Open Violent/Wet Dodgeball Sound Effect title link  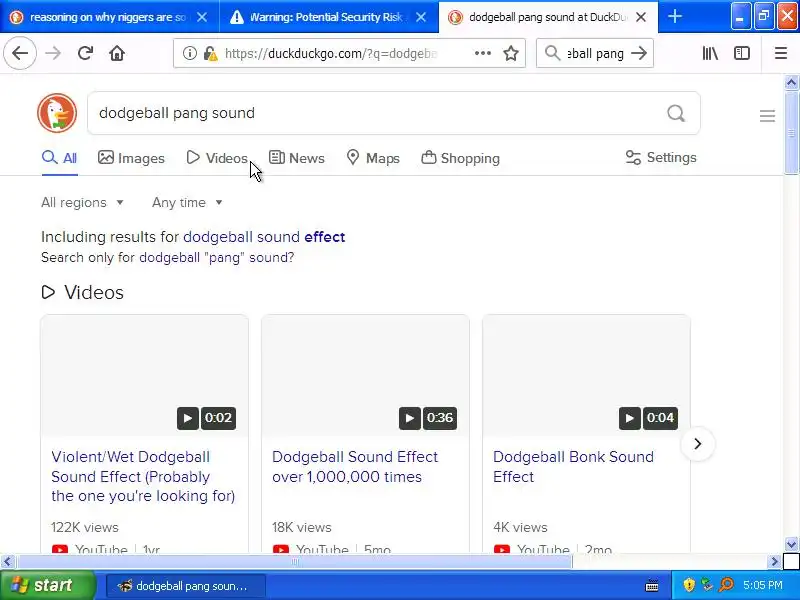(143, 476)
